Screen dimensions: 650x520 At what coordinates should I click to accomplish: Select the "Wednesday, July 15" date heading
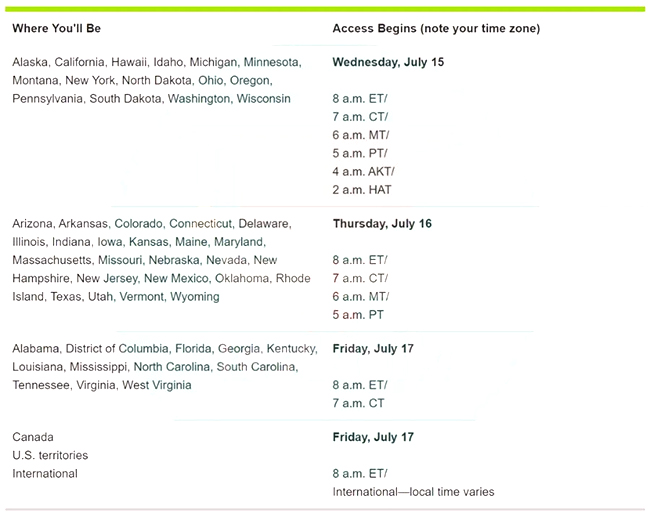(388, 62)
